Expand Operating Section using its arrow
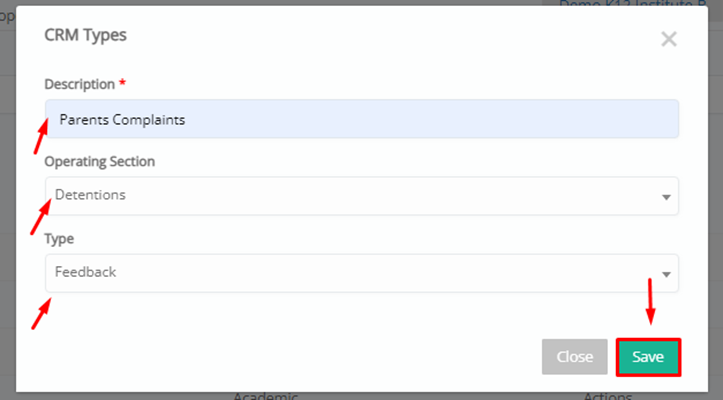This screenshot has width=723, height=400. click(666, 197)
